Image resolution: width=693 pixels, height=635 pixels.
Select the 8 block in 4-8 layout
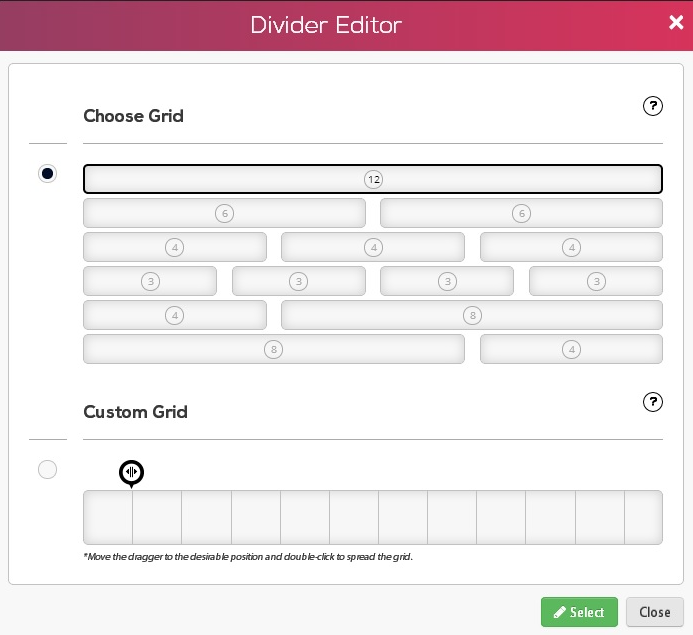pyautogui.click(x=472, y=315)
